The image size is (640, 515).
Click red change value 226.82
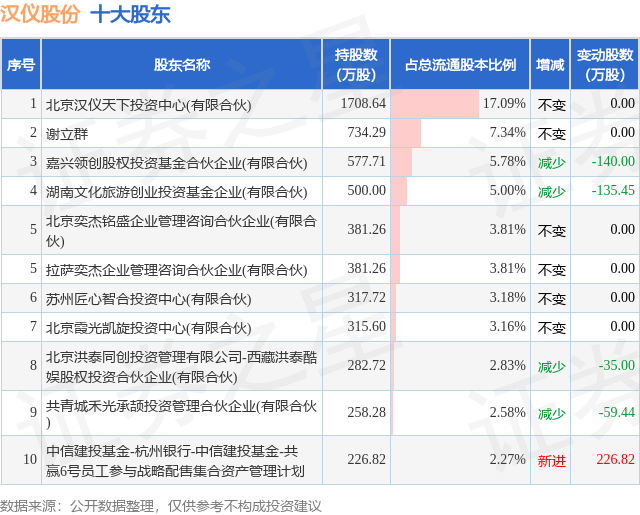(616, 460)
